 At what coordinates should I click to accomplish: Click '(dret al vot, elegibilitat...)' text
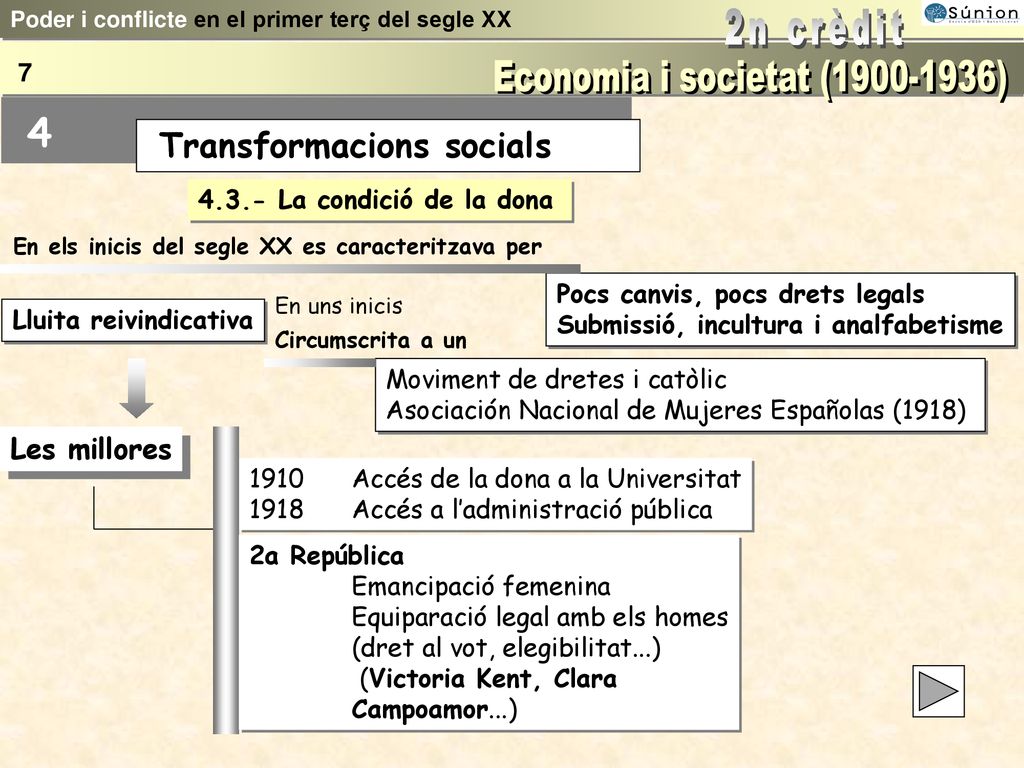pos(506,648)
